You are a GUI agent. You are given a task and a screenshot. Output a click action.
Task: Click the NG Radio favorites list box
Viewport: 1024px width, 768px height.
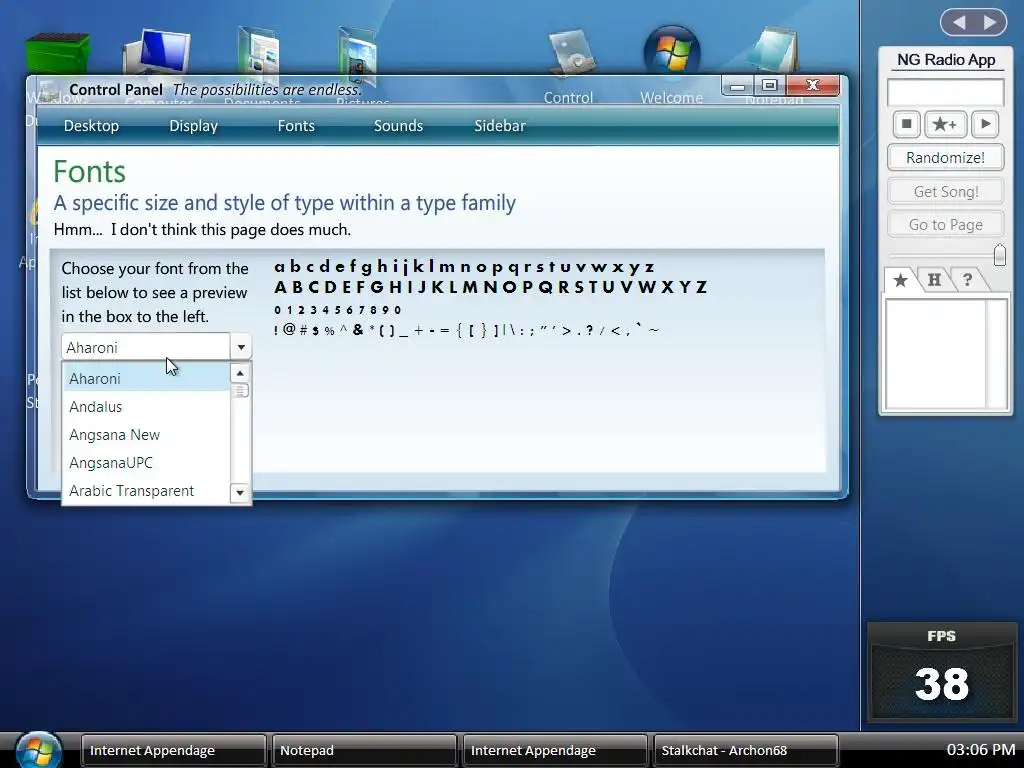[945, 353]
